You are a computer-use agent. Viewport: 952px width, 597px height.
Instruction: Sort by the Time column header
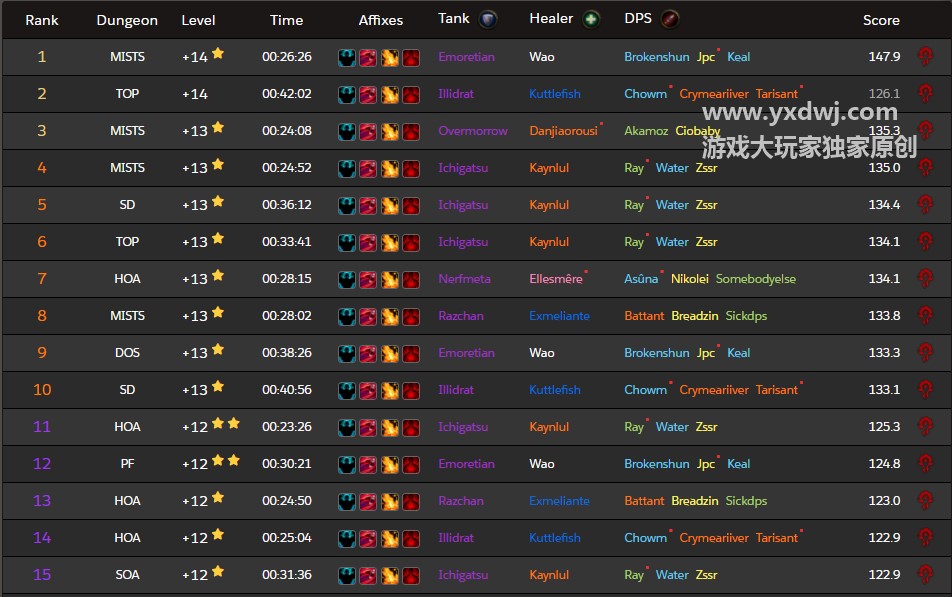286,20
